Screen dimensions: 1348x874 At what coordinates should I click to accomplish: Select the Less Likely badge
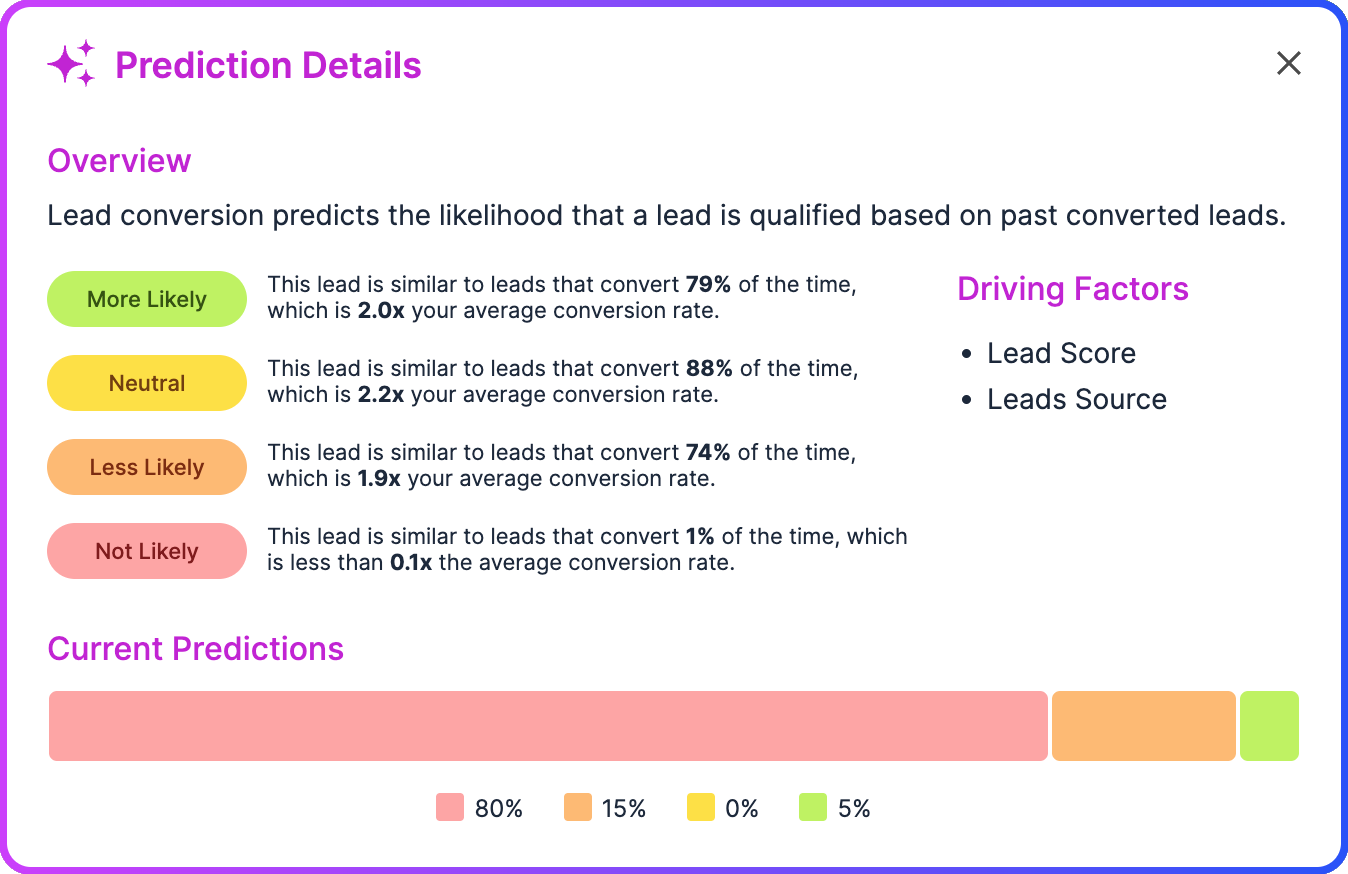click(x=146, y=466)
